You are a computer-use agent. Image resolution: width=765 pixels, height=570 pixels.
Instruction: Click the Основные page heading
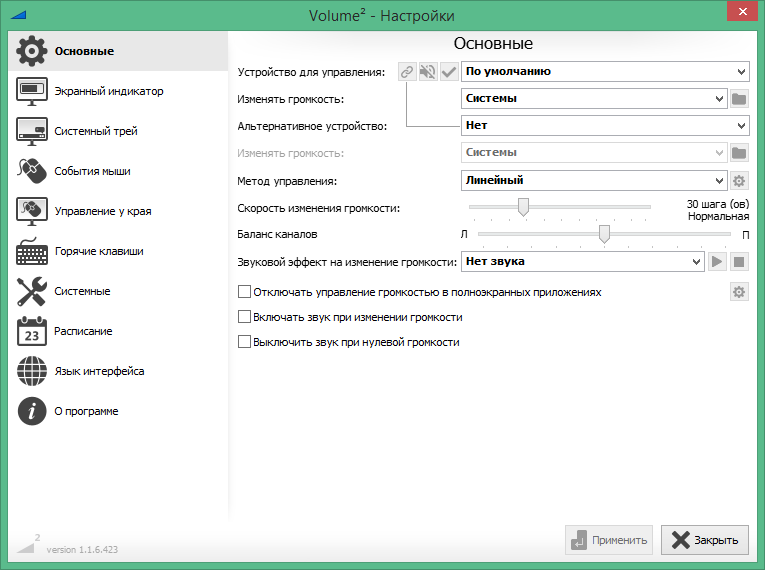(x=493, y=43)
